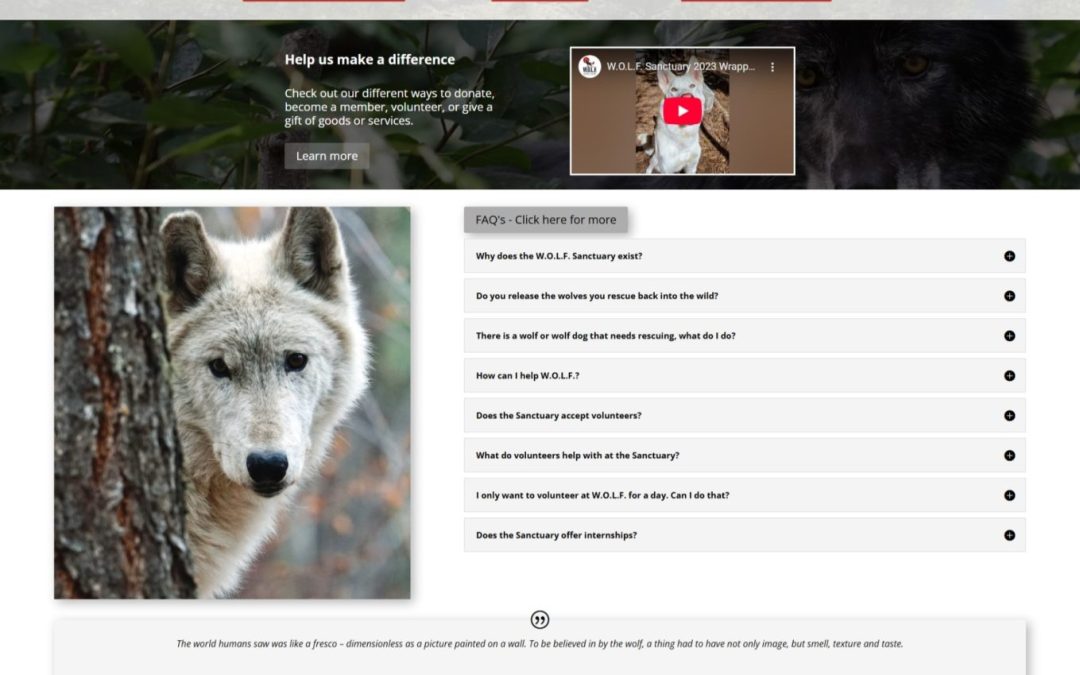
Task: Open the YouTube video more options menu
Action: [772, 67]
